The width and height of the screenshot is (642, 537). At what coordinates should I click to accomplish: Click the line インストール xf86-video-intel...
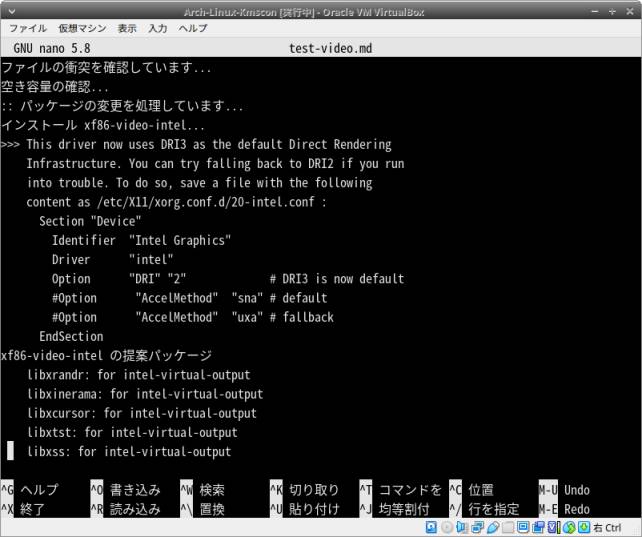pyautogui.click(x=103, y=125)
